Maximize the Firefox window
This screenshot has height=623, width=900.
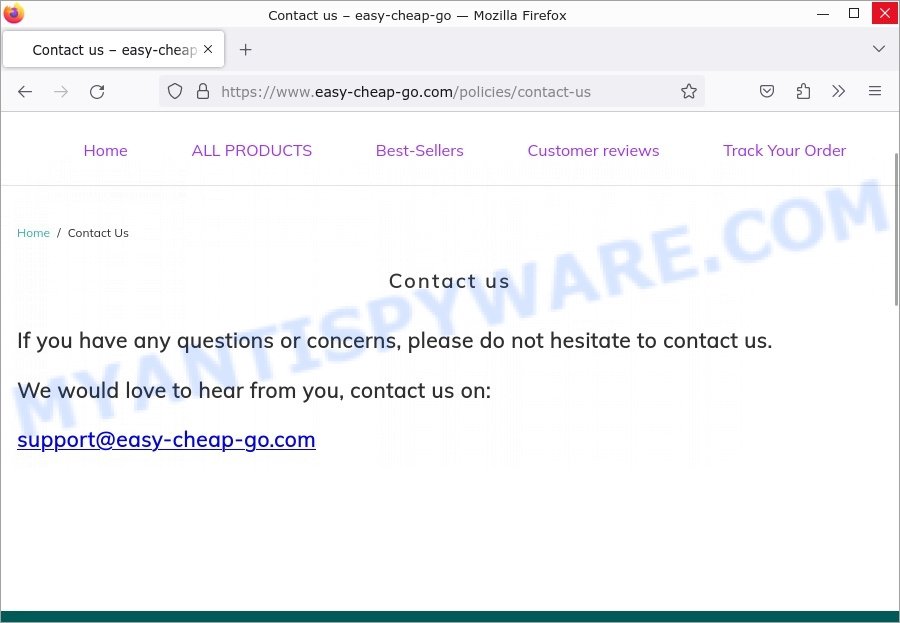854,13
